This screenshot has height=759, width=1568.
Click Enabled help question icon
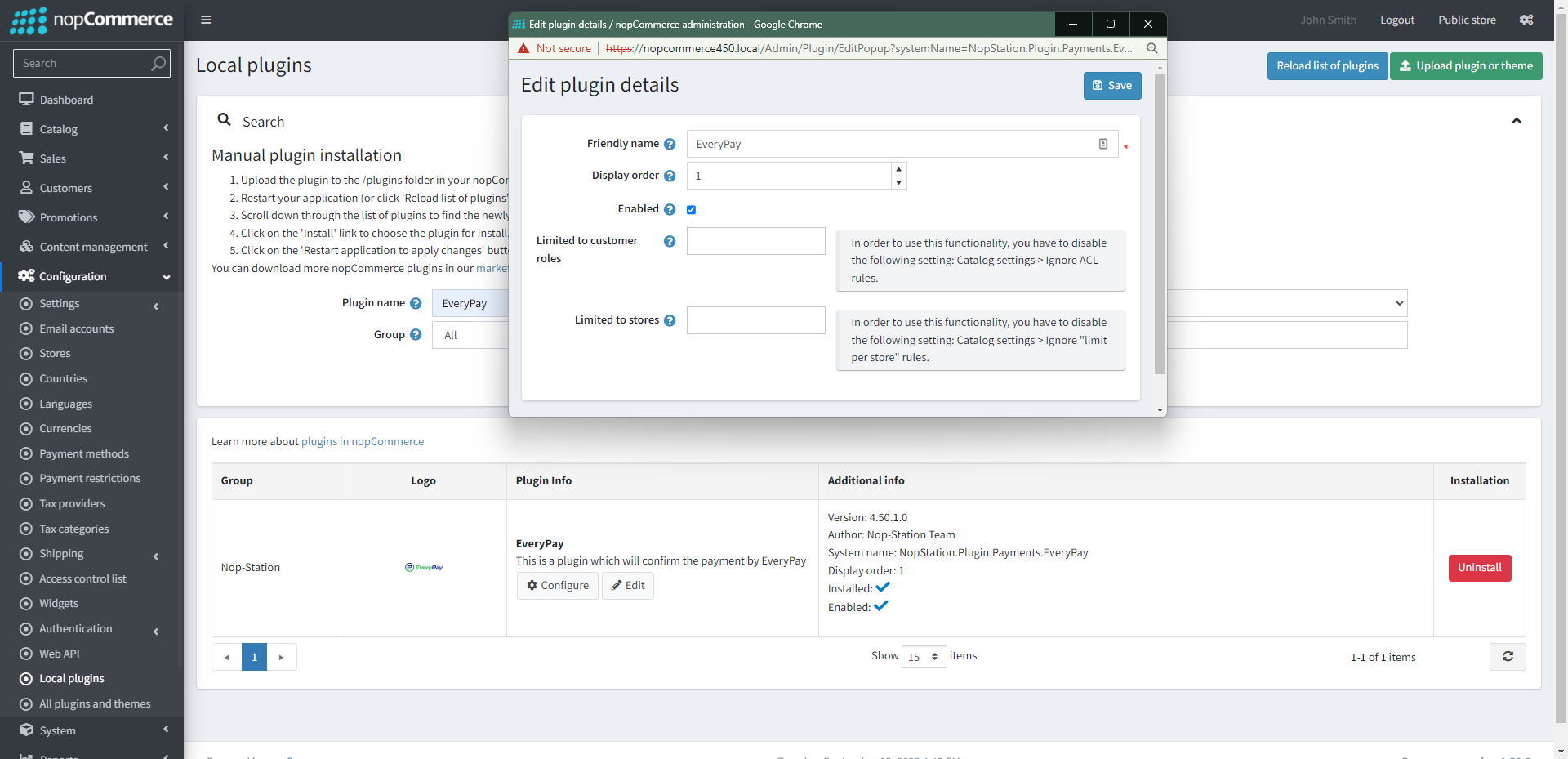point(670,209)
